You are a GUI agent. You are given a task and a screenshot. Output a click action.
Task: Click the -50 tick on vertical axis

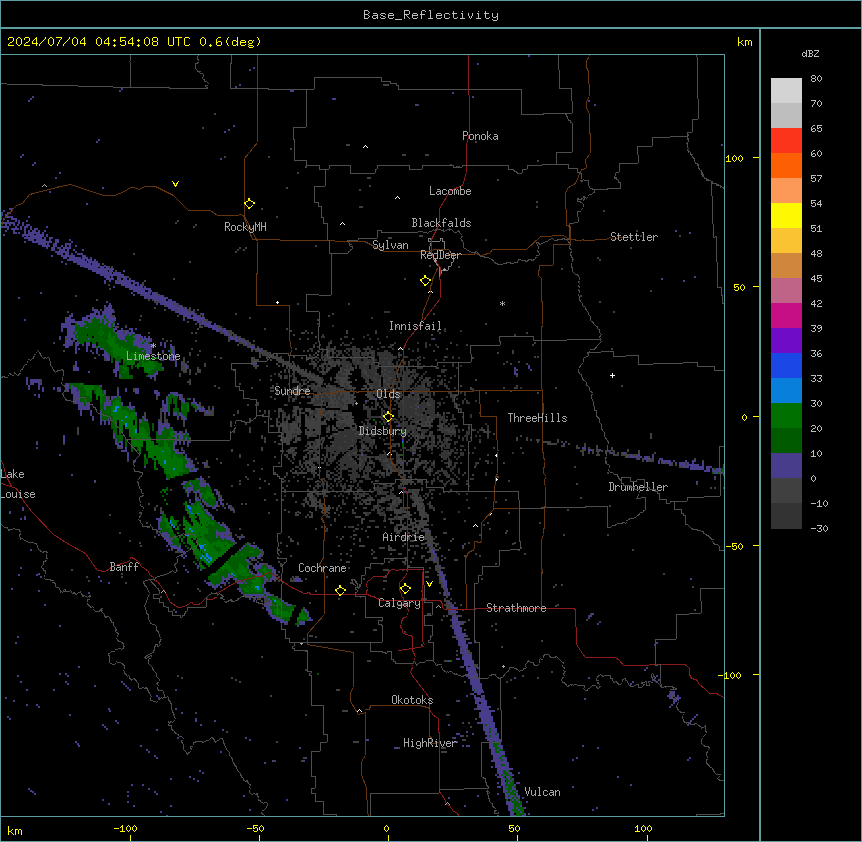point(734,546)
